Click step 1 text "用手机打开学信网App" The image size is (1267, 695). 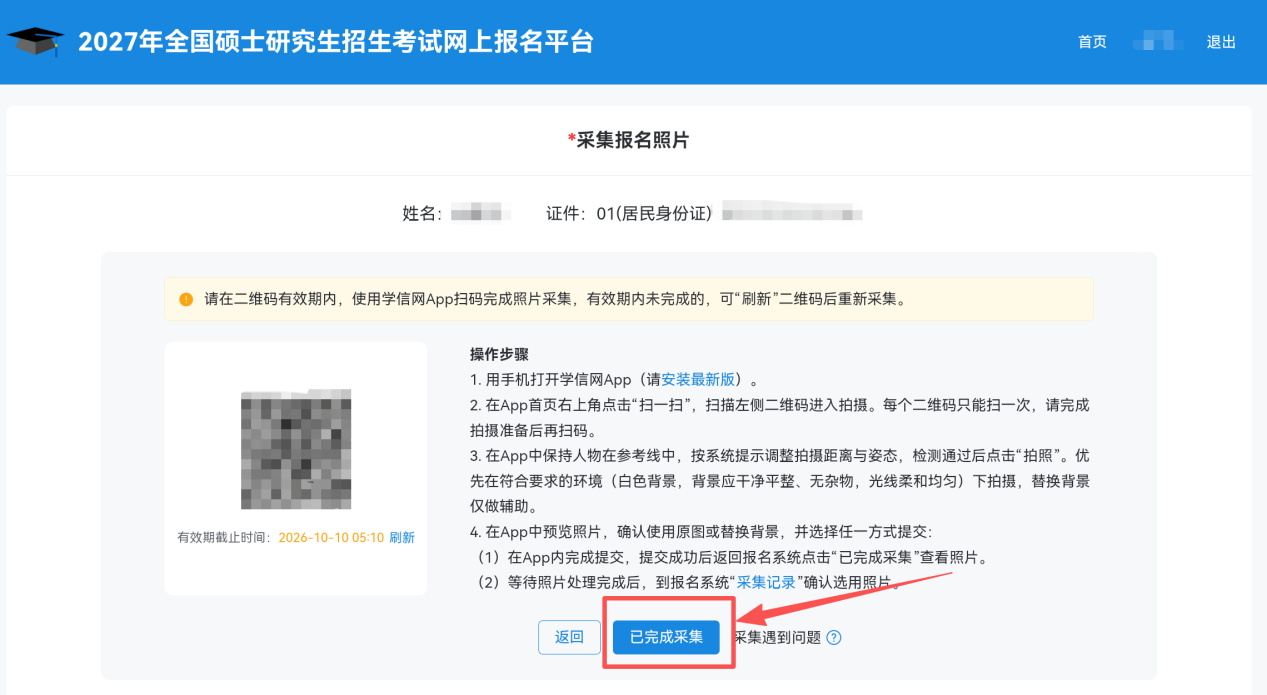[613, 380]
